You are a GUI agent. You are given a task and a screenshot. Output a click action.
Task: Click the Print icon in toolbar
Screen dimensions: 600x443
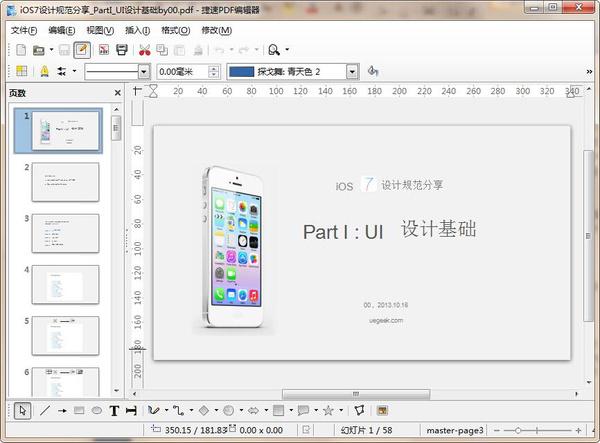pyautogui.click(x=122, y=50)
